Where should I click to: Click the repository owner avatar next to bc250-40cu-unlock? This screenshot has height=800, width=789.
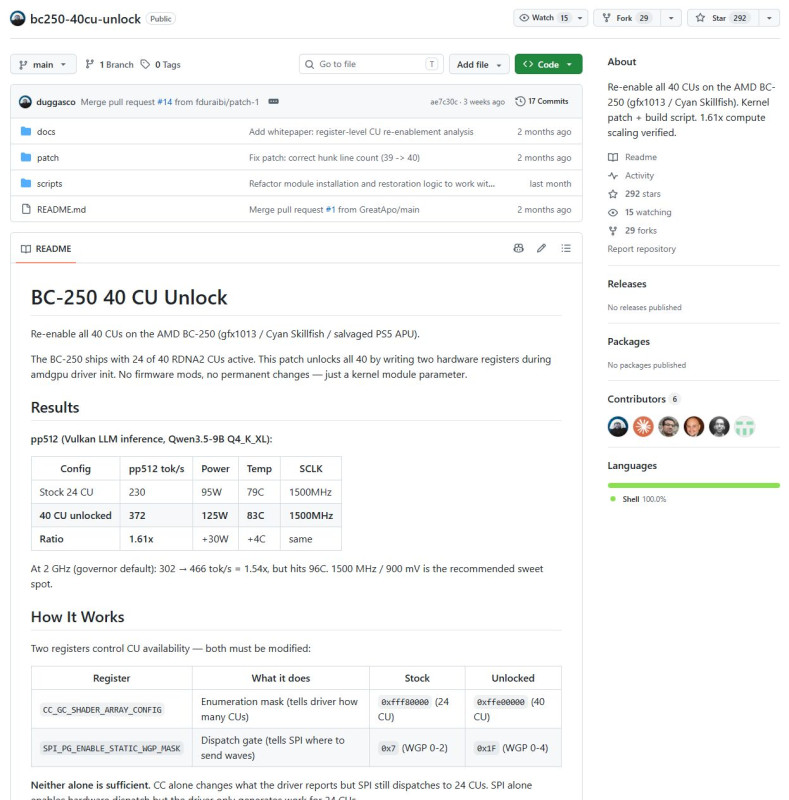coord(18,19)
